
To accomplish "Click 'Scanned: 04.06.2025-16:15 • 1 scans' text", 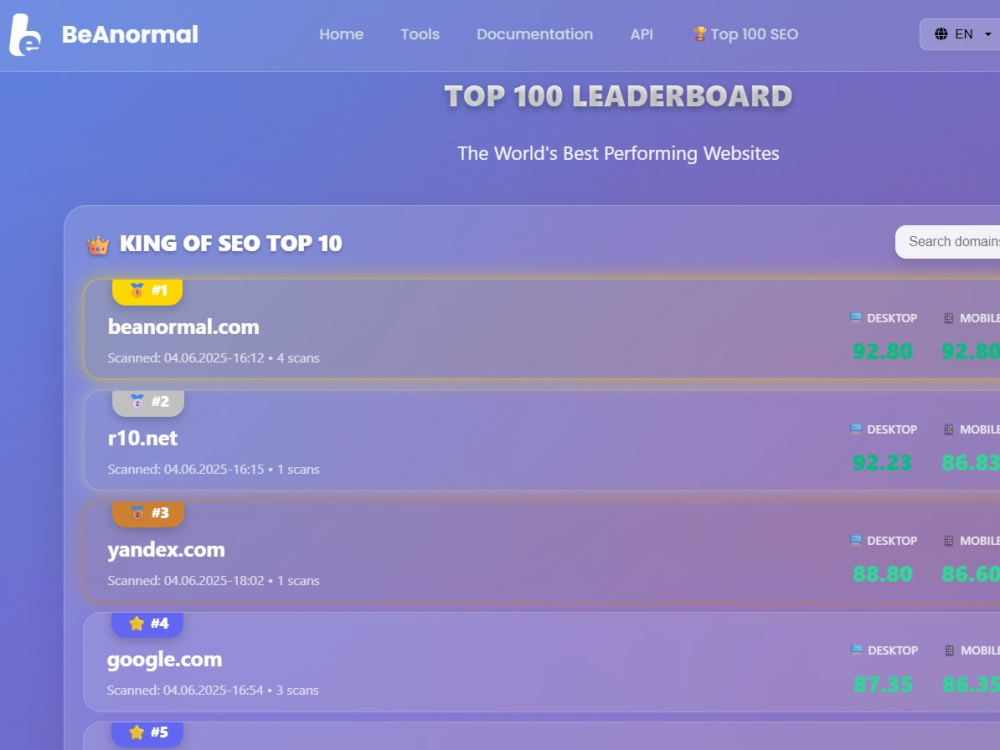I will (x=213, y=469).
